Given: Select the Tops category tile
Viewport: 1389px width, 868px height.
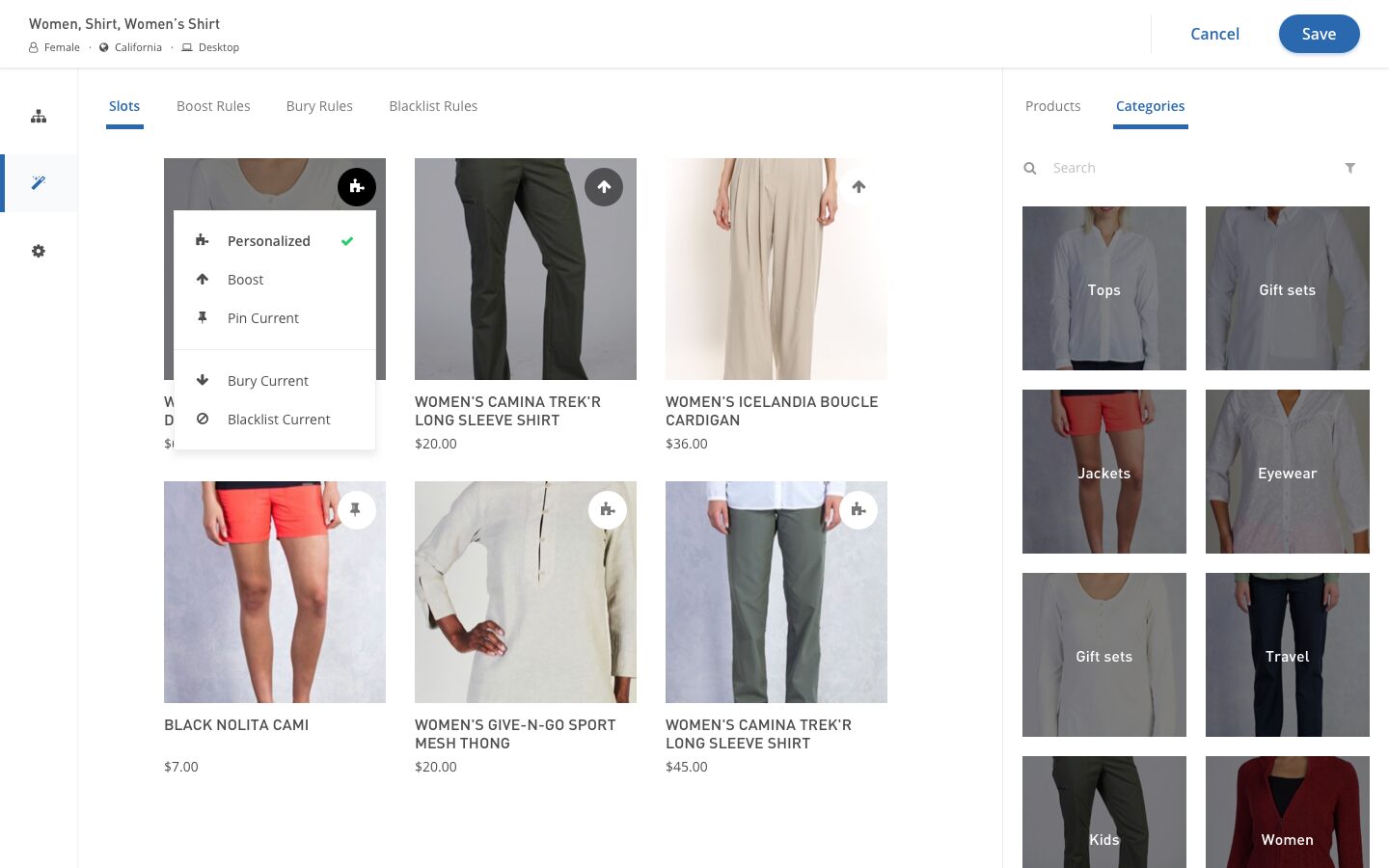Looking at the screenshot, I should (x=1104, y=288).
